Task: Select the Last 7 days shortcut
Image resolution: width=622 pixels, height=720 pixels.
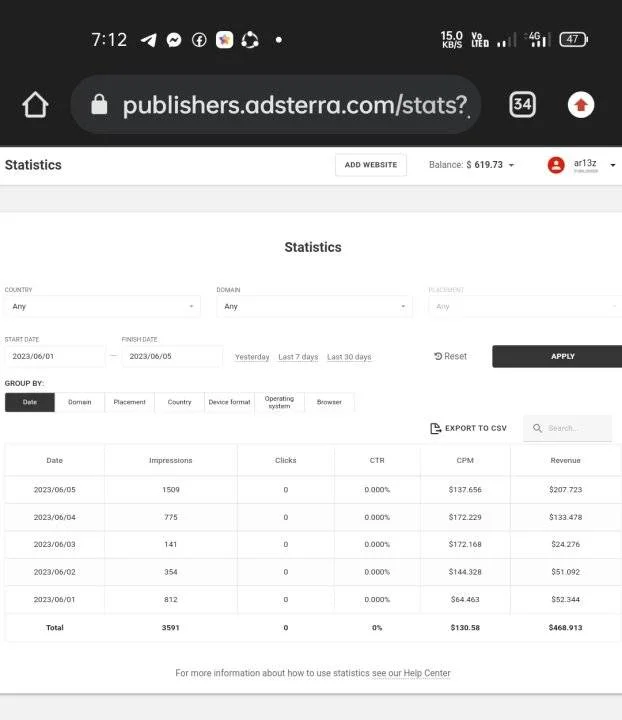Action: coord(298,357)
